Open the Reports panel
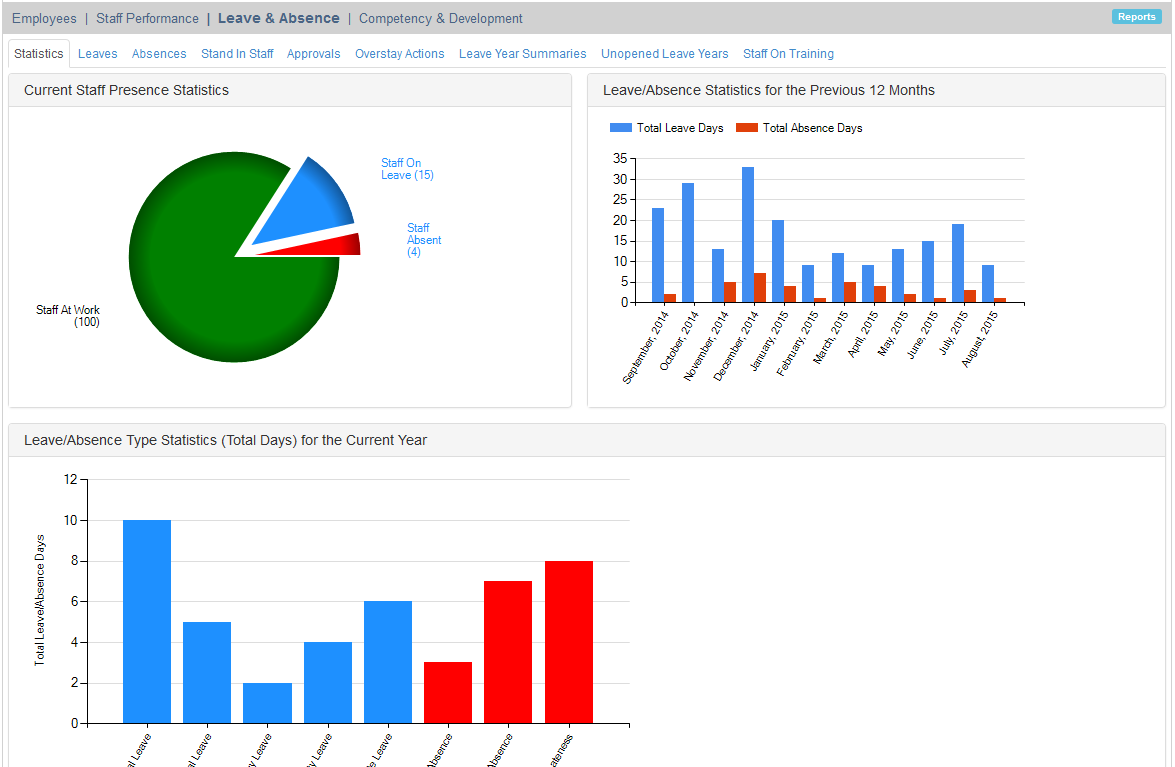The height and width of the screenshot is (767, 1175). pyautogui.click(x=1136, y=16)
